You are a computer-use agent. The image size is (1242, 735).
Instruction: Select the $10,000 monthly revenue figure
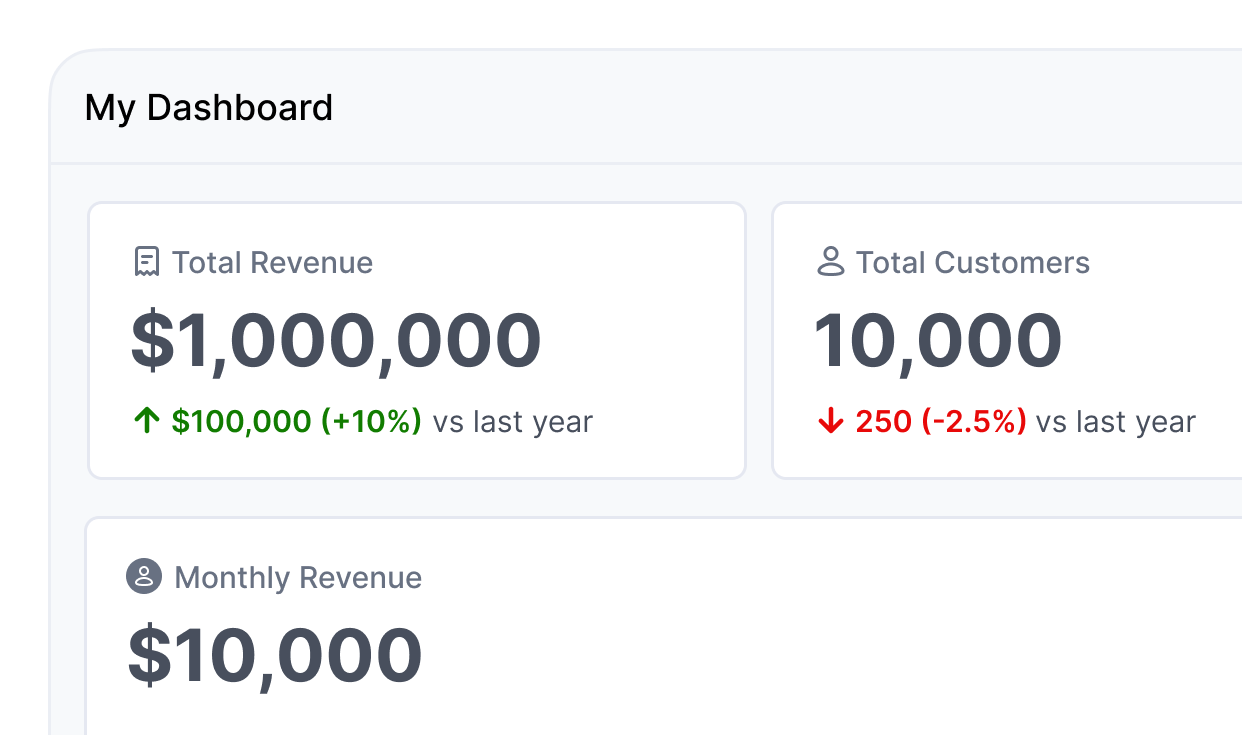(275, 656)
